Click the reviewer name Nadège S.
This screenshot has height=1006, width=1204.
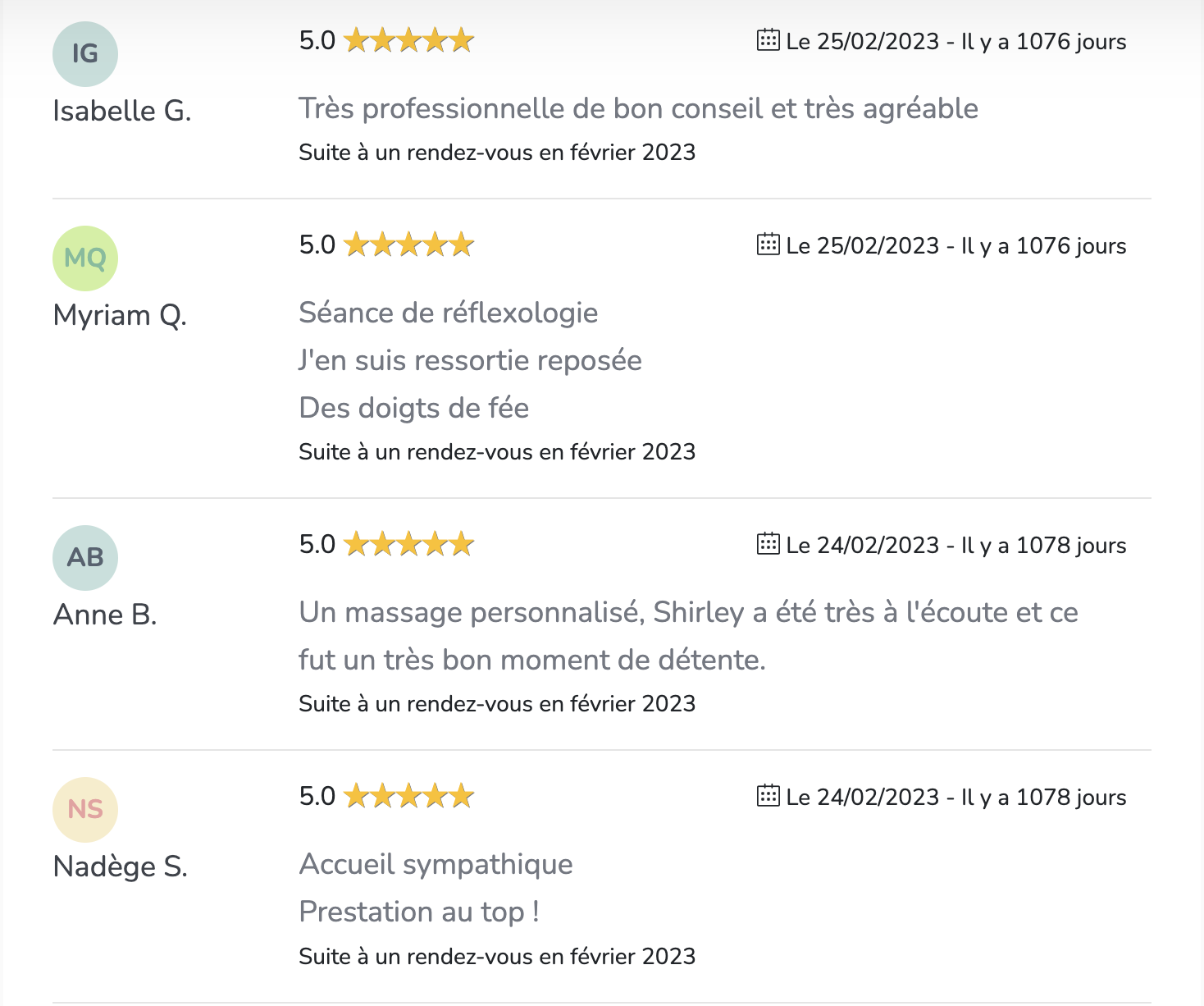(x=121, y=867)
